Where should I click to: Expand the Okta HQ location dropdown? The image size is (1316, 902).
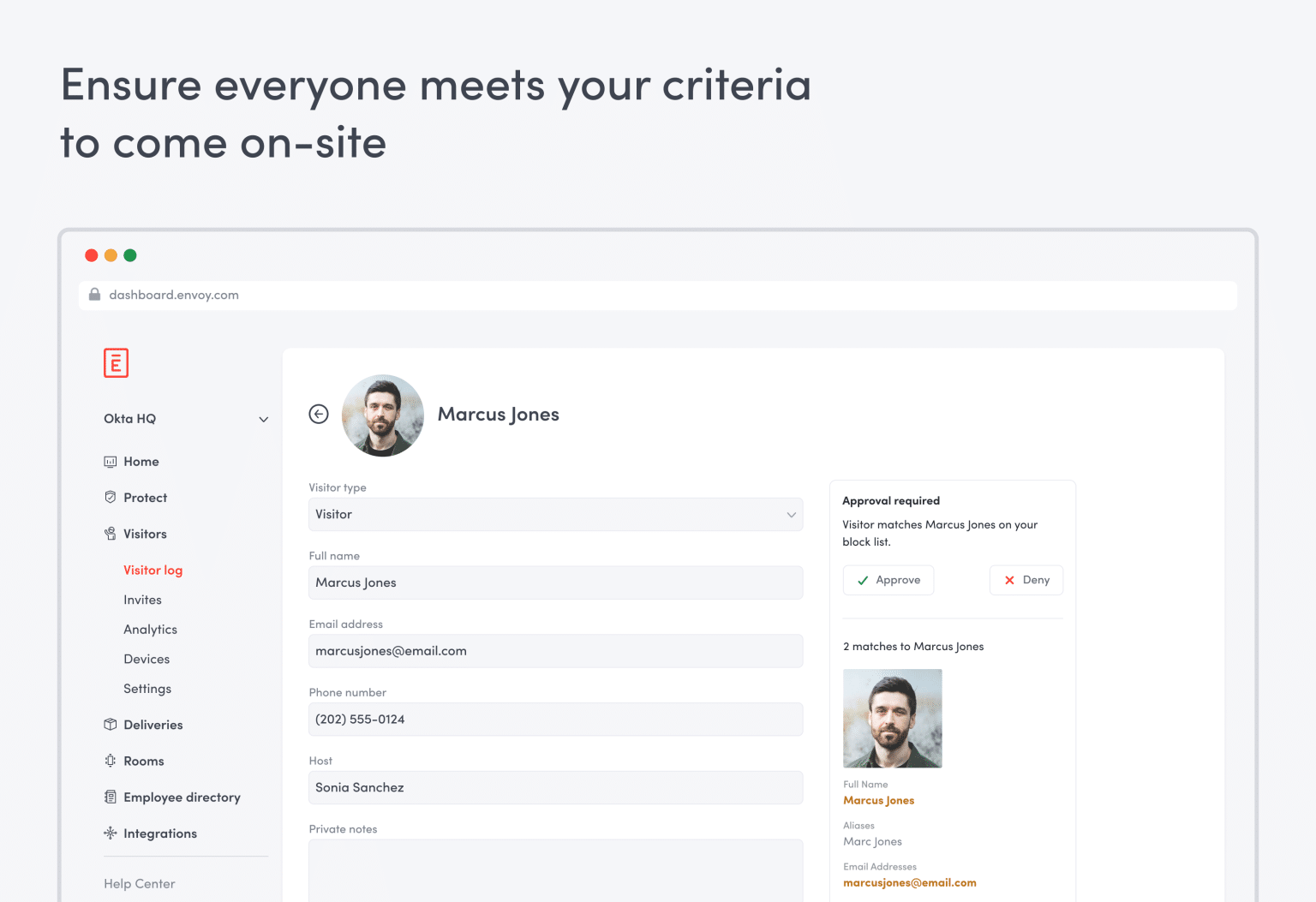(263, 419)
